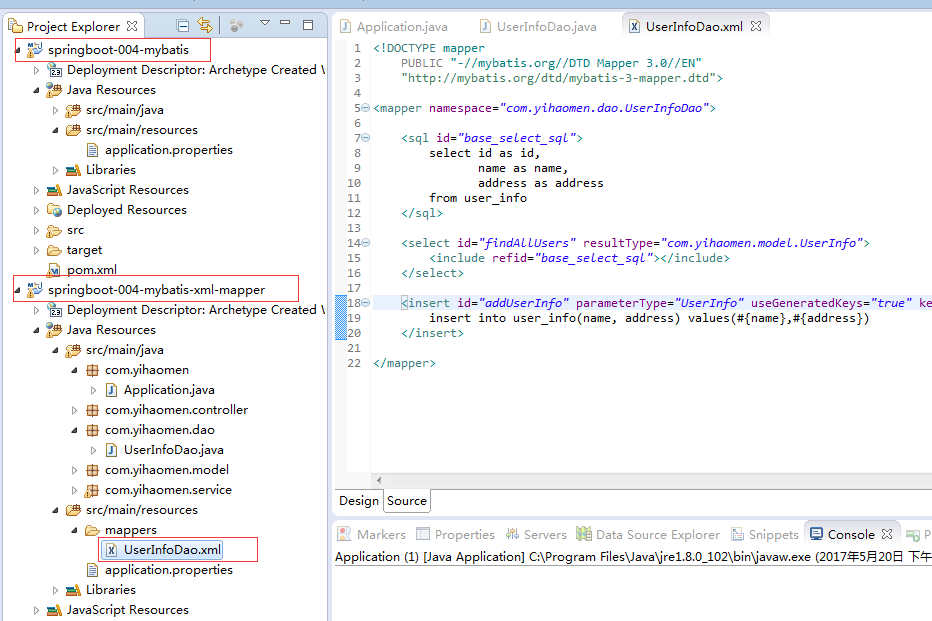Expand second project's Libraries node
Viewport: 932px width, 621px height.
coord(55,590)
